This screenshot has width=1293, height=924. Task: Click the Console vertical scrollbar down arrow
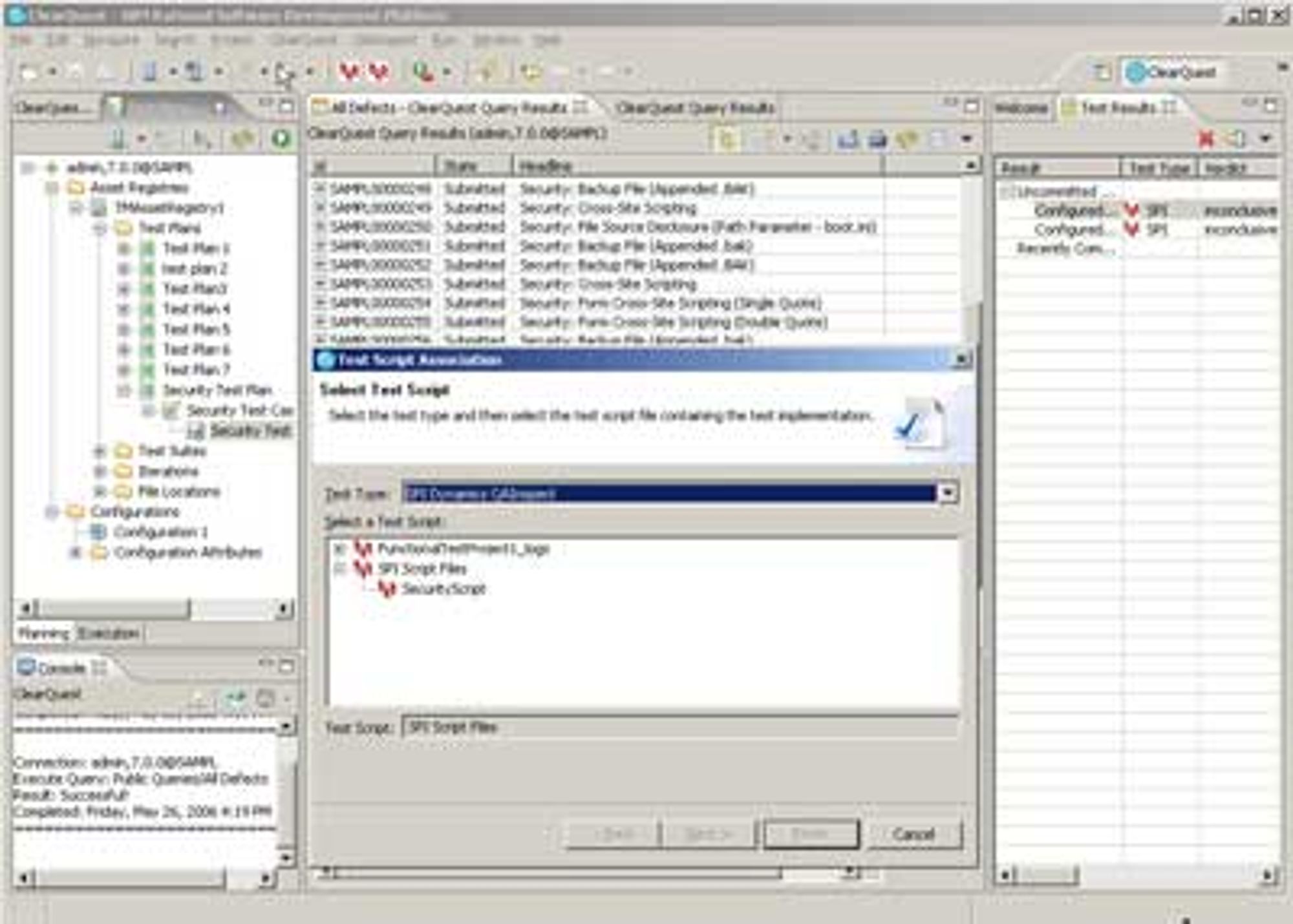285,857
